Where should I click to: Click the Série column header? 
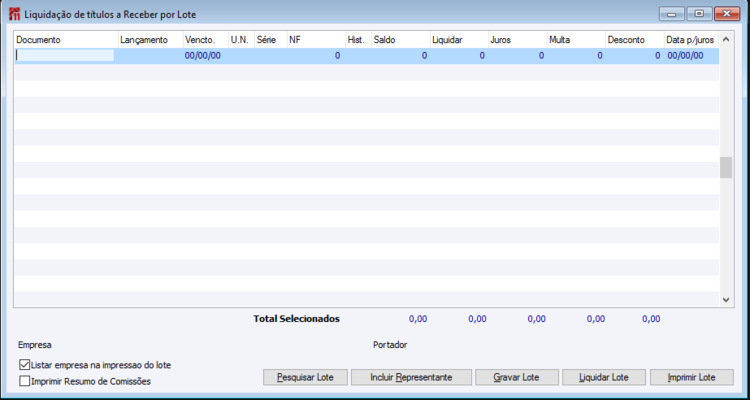pyautogui.click(x=271, y=40)
